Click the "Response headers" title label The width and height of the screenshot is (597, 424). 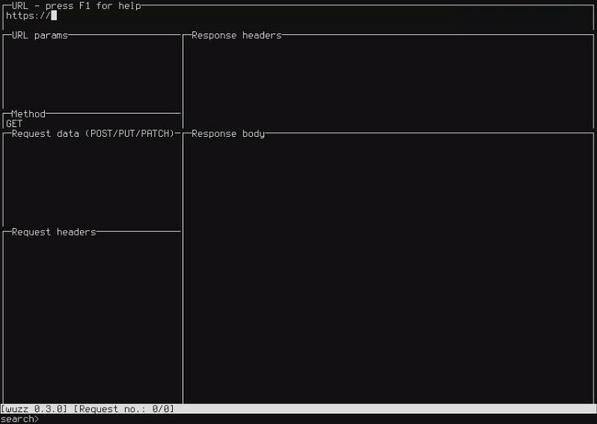[236, 35]
